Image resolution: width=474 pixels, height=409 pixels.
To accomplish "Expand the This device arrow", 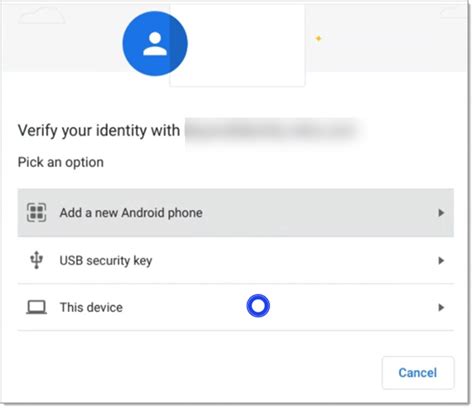I will pos(441,307).
